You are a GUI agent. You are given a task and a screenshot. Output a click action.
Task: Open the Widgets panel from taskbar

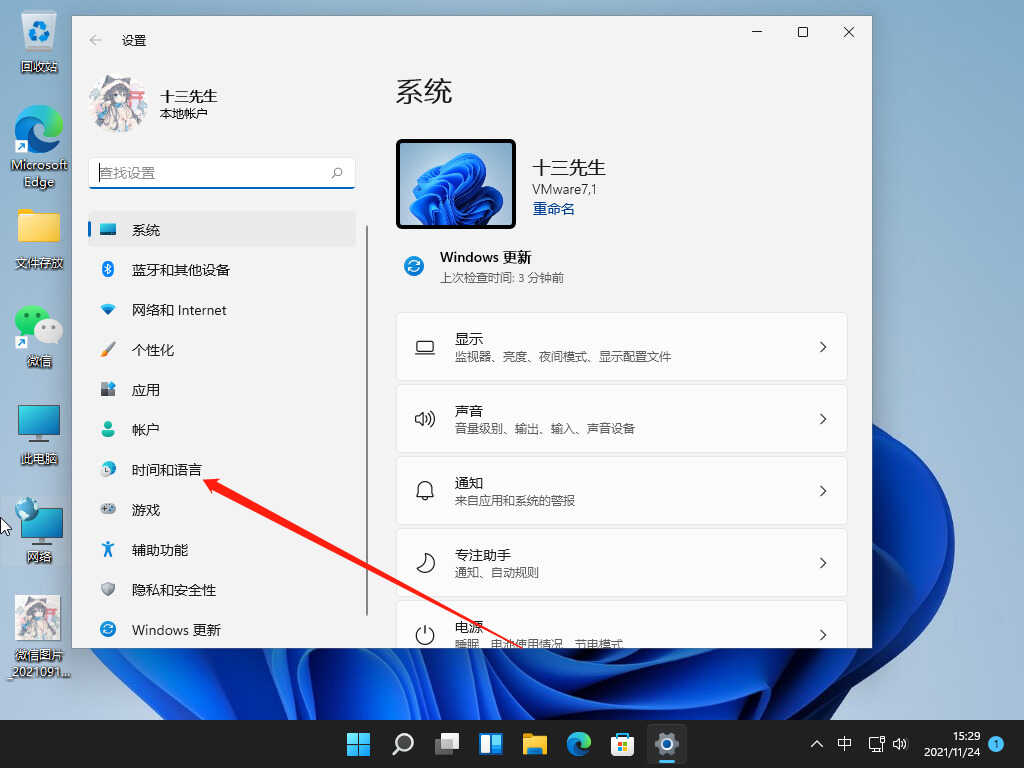pos(490,744)
